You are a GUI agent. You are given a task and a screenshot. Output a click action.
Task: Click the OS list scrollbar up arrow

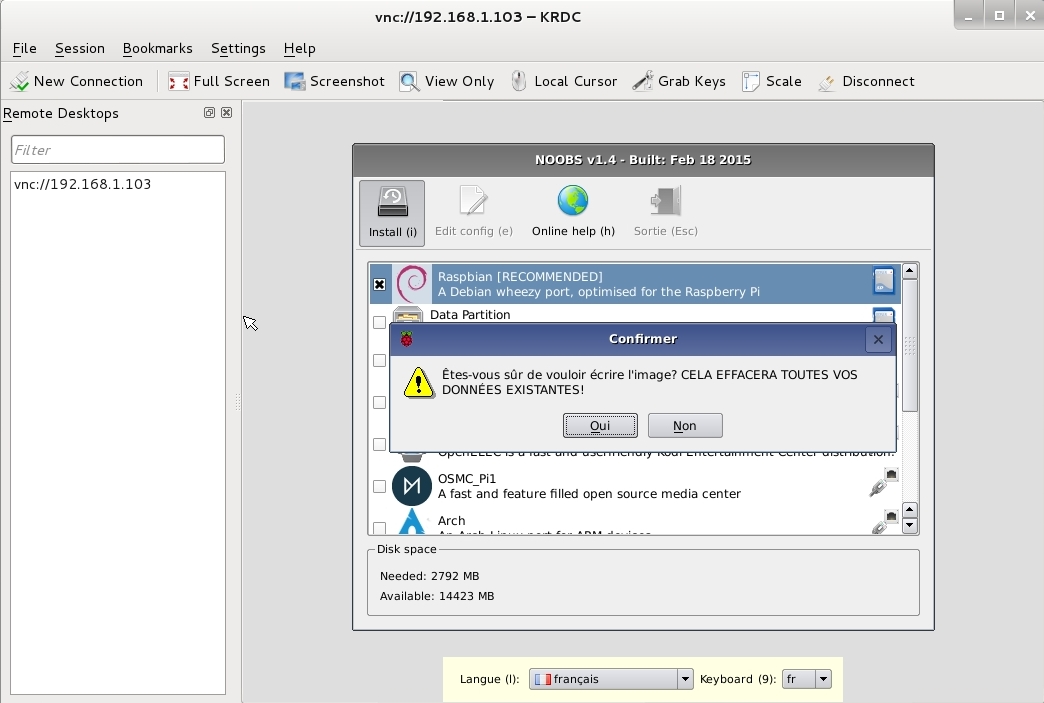click(910, 271)
